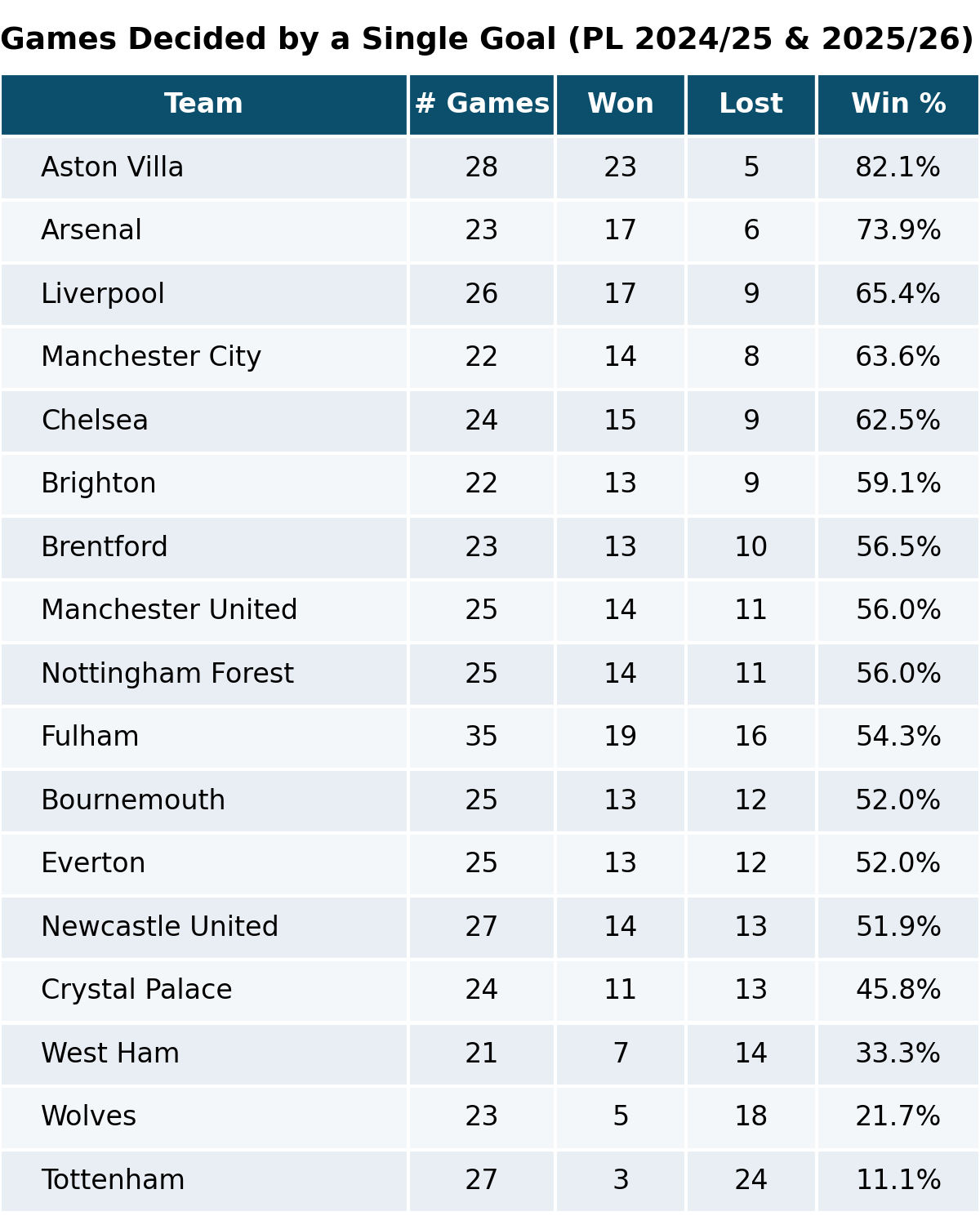Click Tottenham's 24 lost games cell
Image resolution: width=980 pixels, height=1225 pixels.
[x=751, y=1180]
